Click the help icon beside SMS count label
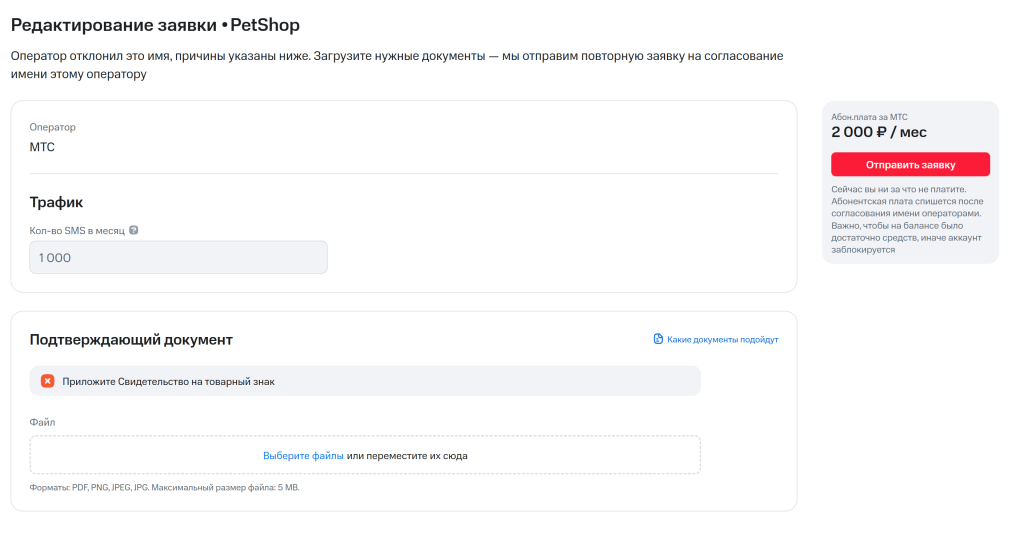 click(x=134, y=230)
